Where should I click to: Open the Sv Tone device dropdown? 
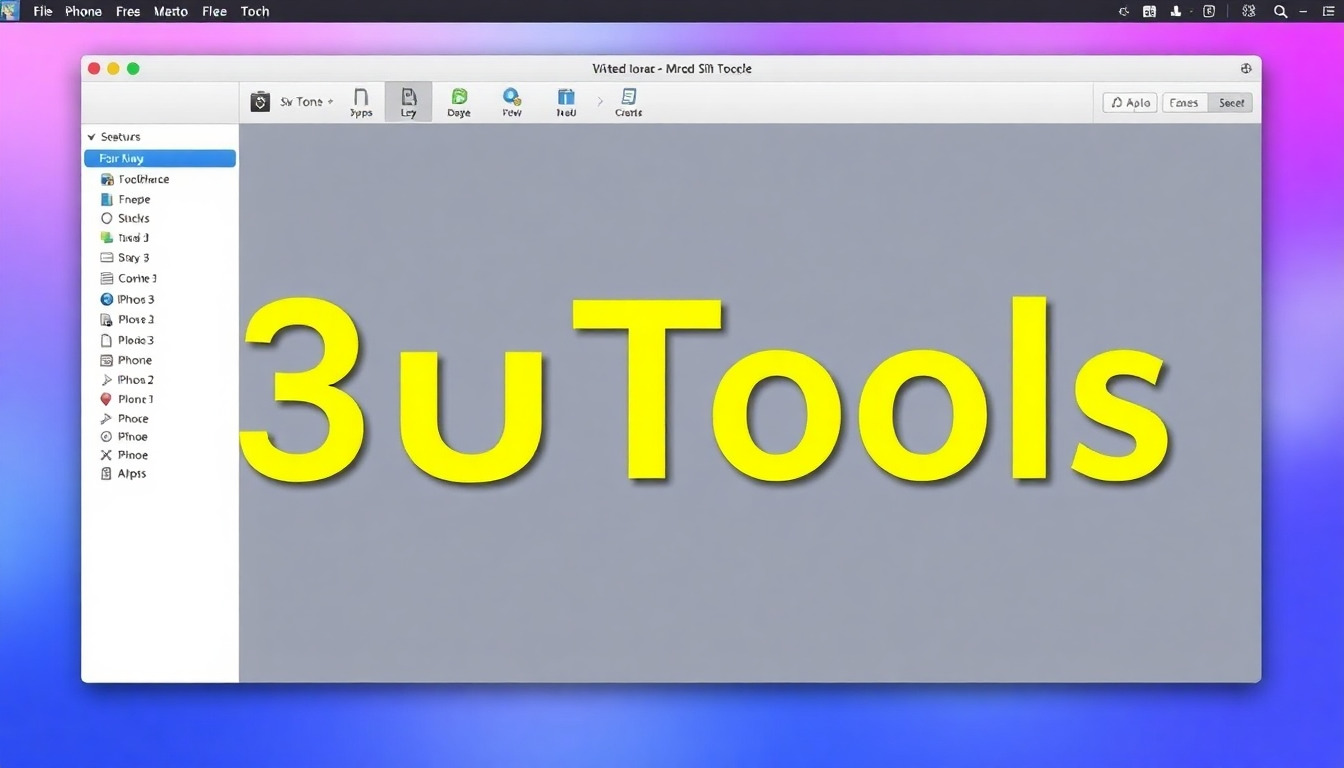coord(306,102)
